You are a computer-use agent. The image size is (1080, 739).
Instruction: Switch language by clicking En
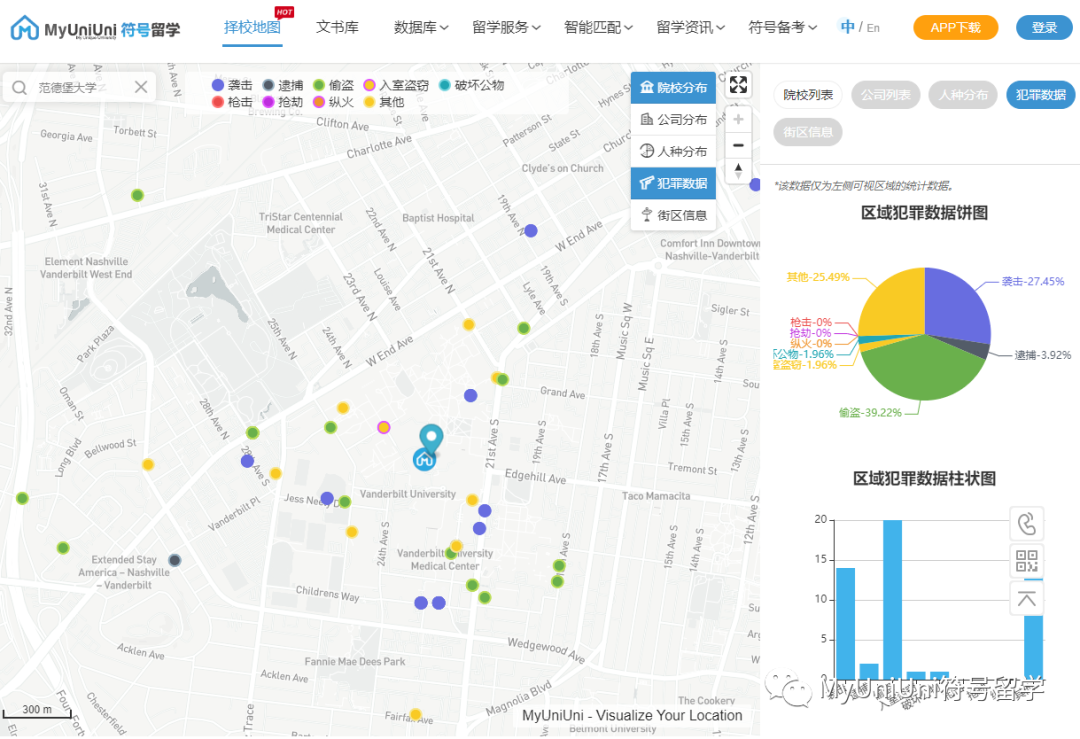tap(871, 27)
